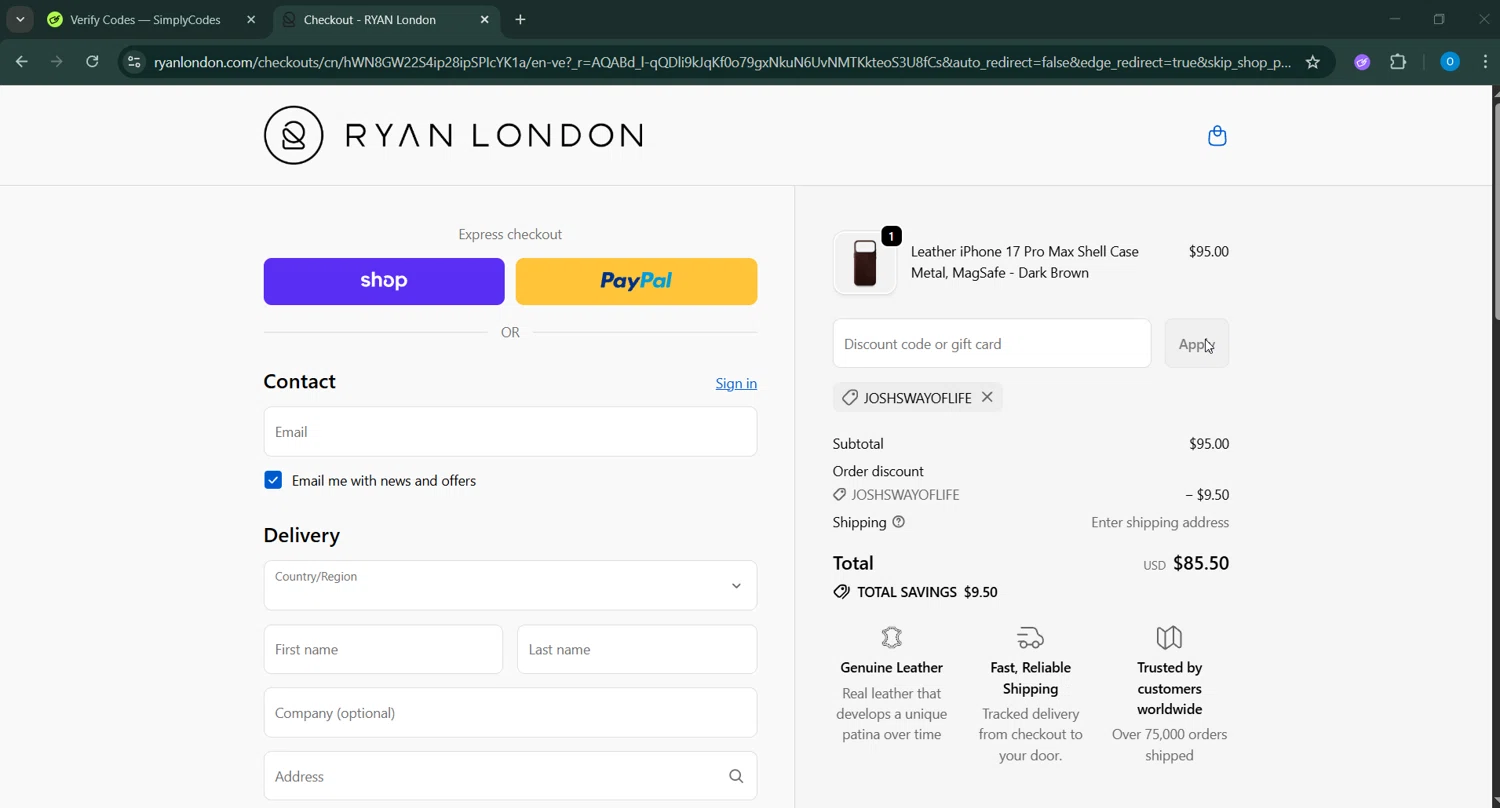Click the total savings tag icon
Viewport: 1500px width, 808px height.
(x=841, y=592)
